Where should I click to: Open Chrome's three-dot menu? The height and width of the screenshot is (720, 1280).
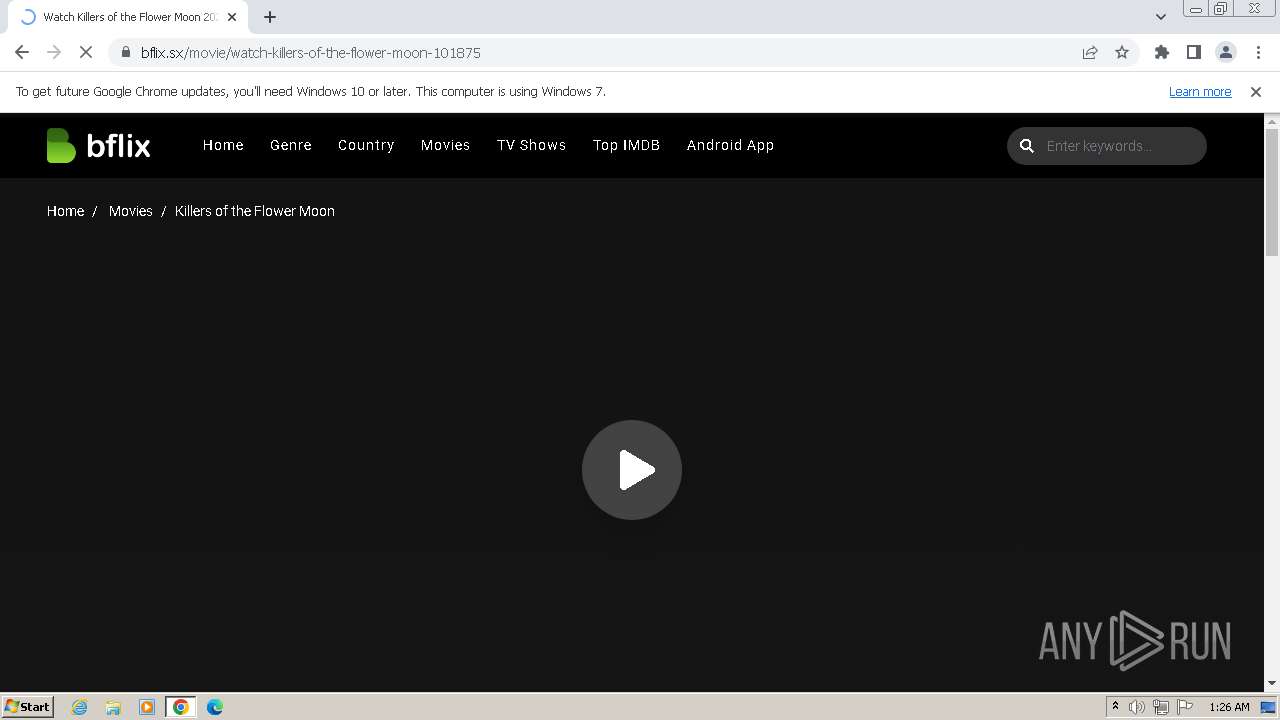coord(1258,52)
